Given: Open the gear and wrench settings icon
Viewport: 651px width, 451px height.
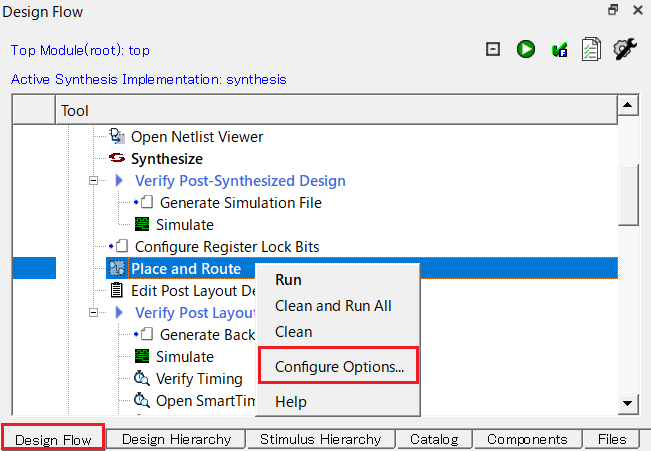Looking at the screenshot, I should [x=625, y=49].
